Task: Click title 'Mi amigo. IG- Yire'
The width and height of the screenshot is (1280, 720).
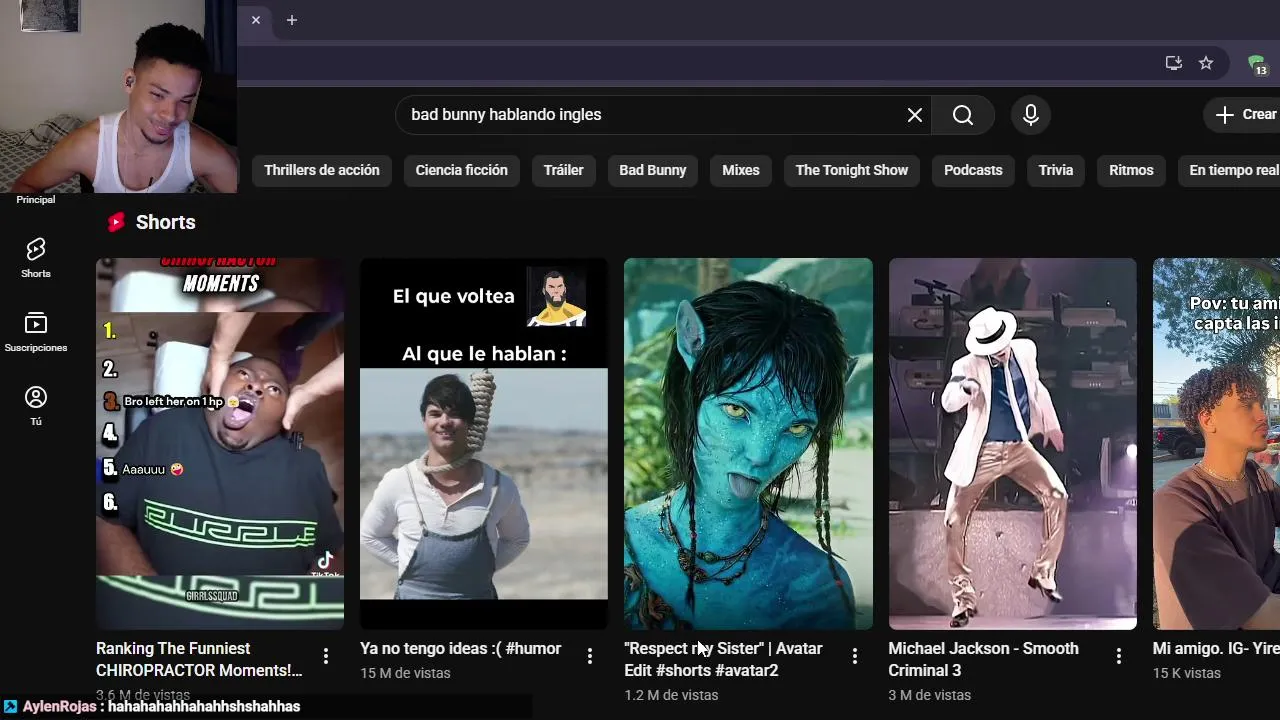Action: click(x=1216, y=649)
